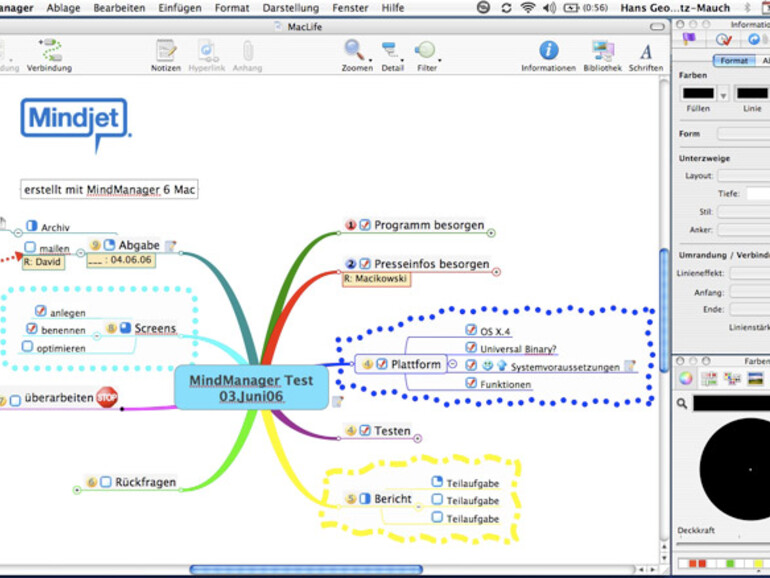This screenshot has width=770, height=578.
Task: Choose the color palettes picker in Farben
Action: (x=732, y=378)
